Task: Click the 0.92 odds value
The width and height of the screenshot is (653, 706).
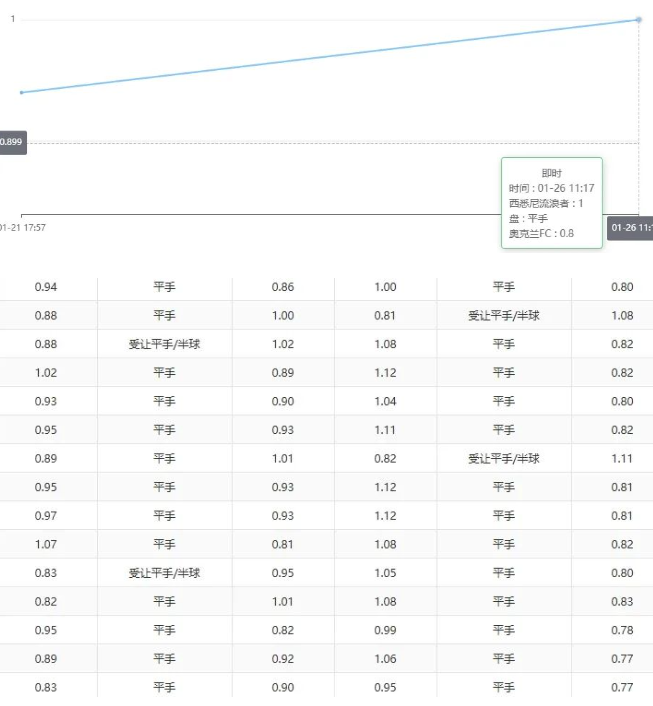Action: tap(283, 660)
